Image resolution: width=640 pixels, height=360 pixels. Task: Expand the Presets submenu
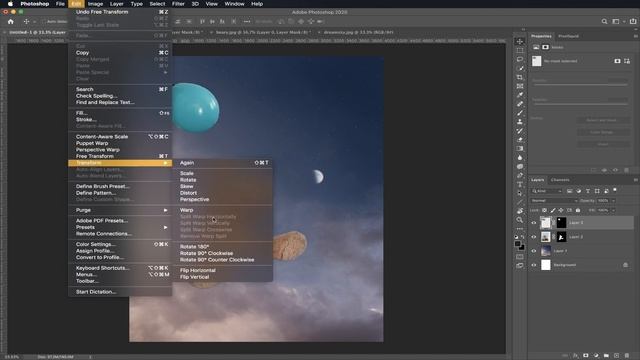tap(120, 227)
